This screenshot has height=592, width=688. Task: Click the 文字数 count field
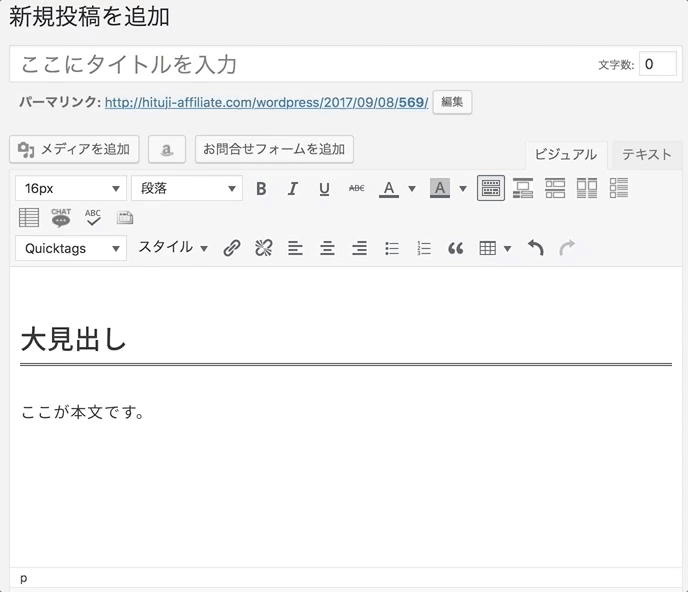[x=657, y=64]
